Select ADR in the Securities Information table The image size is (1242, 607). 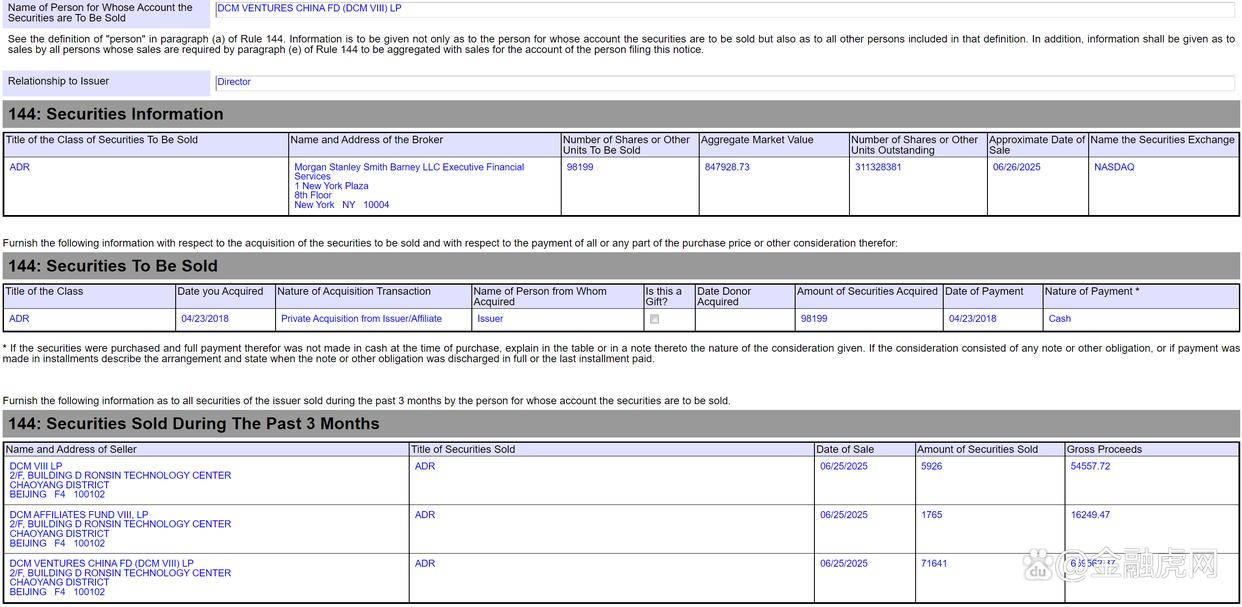point(20,167)
